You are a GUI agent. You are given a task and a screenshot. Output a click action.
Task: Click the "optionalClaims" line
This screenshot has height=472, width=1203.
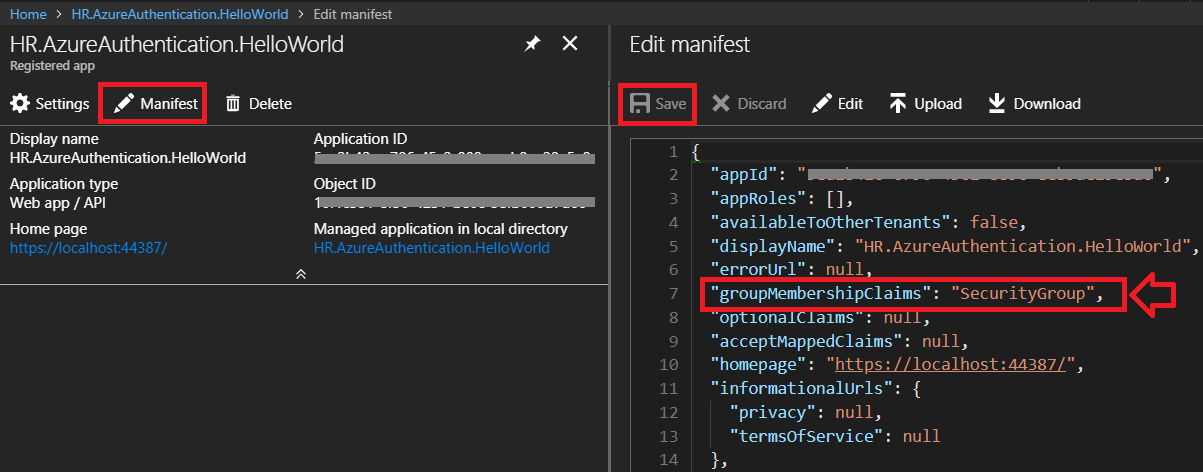pos(820,318)
